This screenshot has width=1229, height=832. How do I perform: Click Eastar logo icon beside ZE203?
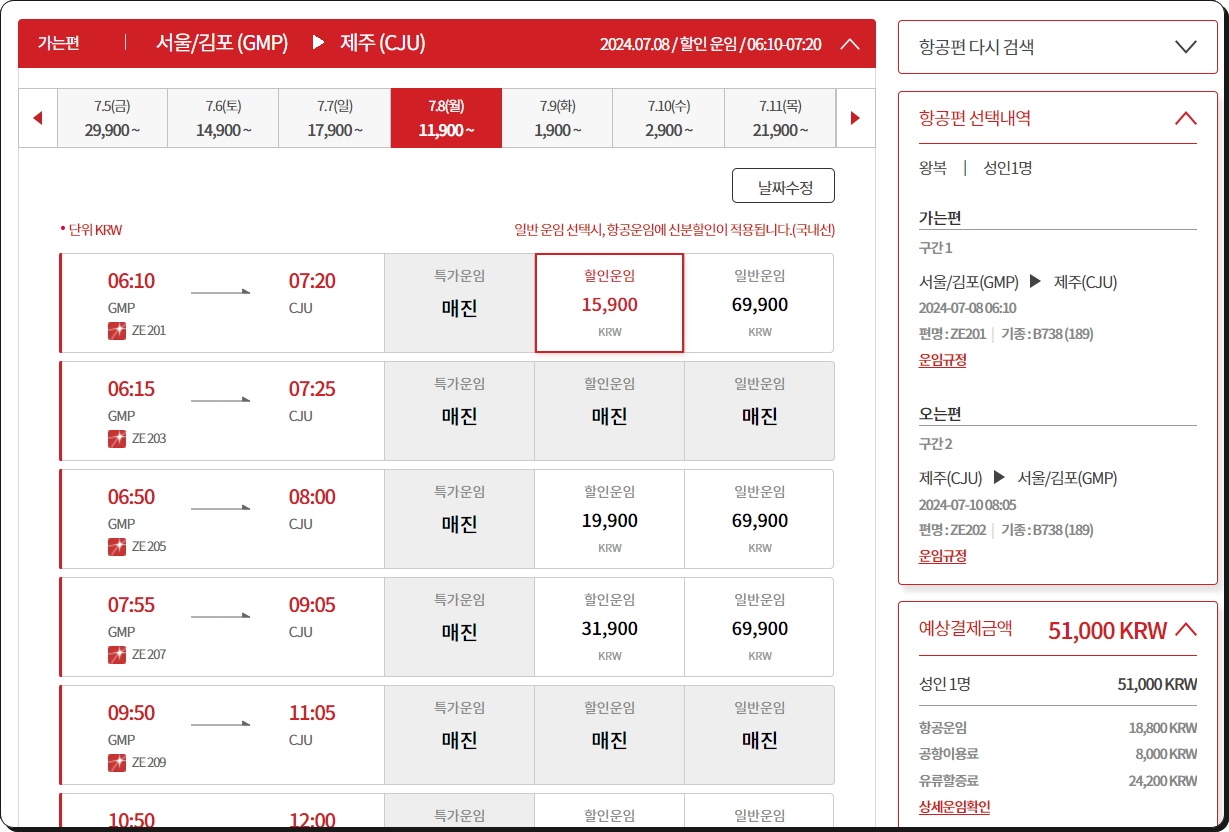click(x=117, y=438)
